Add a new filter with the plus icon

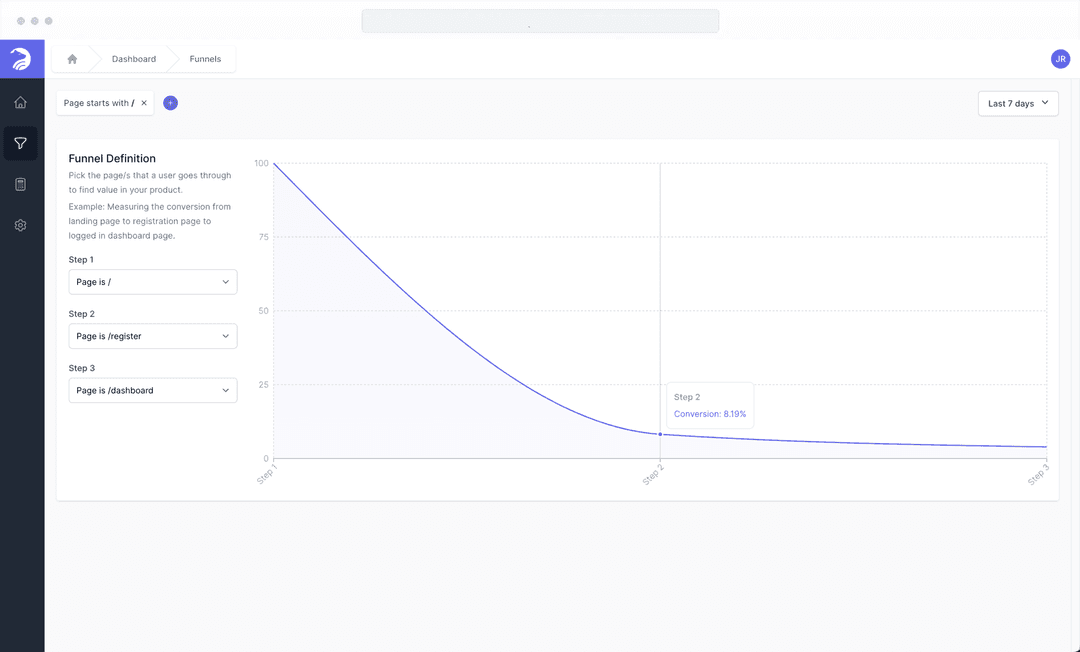170,102
